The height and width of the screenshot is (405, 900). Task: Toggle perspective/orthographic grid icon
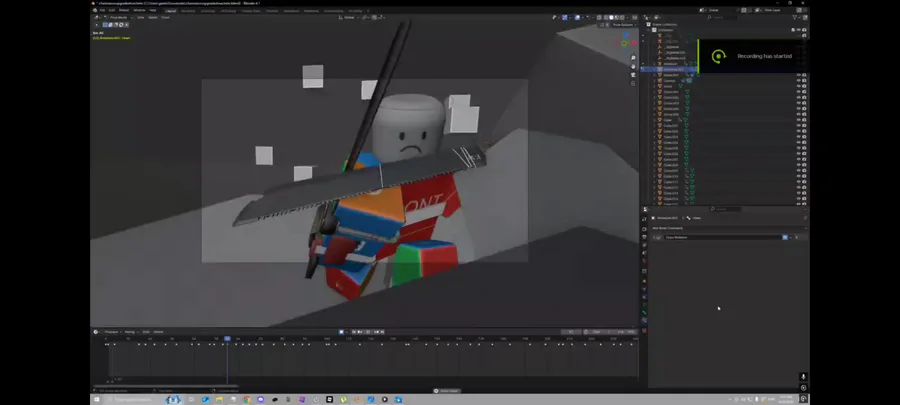pyautogui.click(x=633, y=83)
